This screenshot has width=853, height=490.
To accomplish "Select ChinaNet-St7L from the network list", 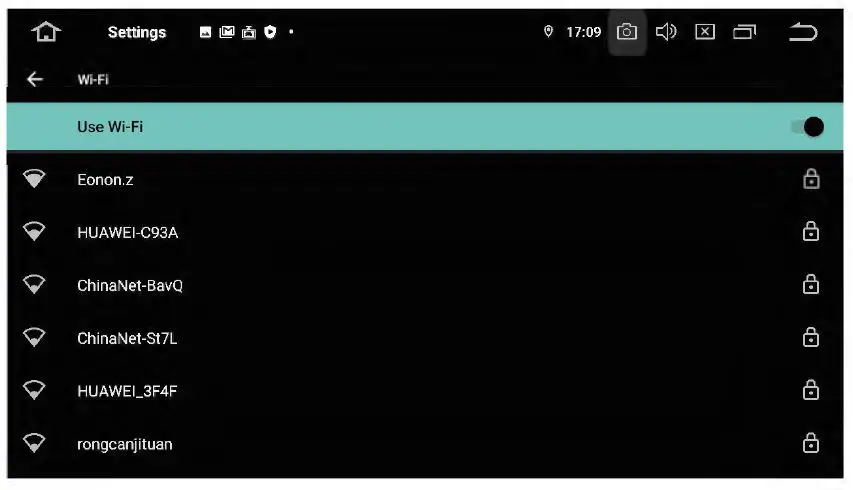I will click(x=425, y=338).
